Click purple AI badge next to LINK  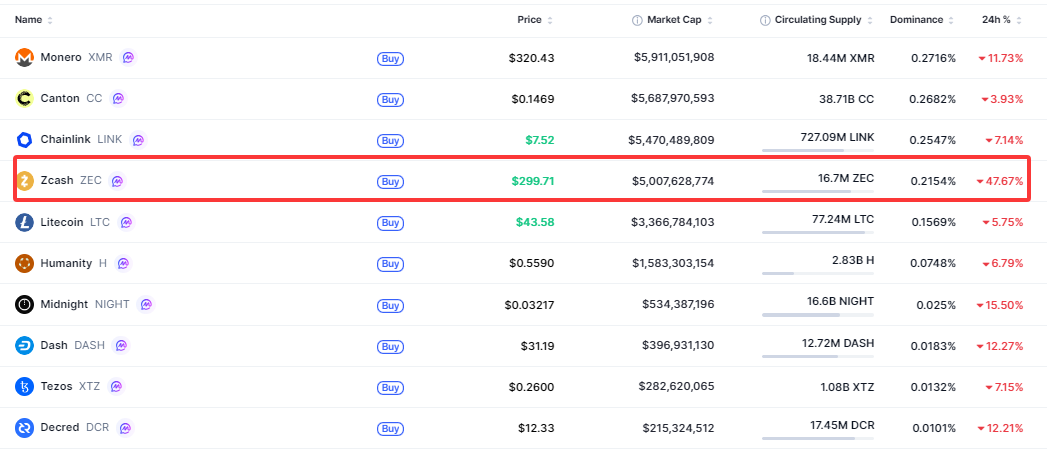click(138, 140)
